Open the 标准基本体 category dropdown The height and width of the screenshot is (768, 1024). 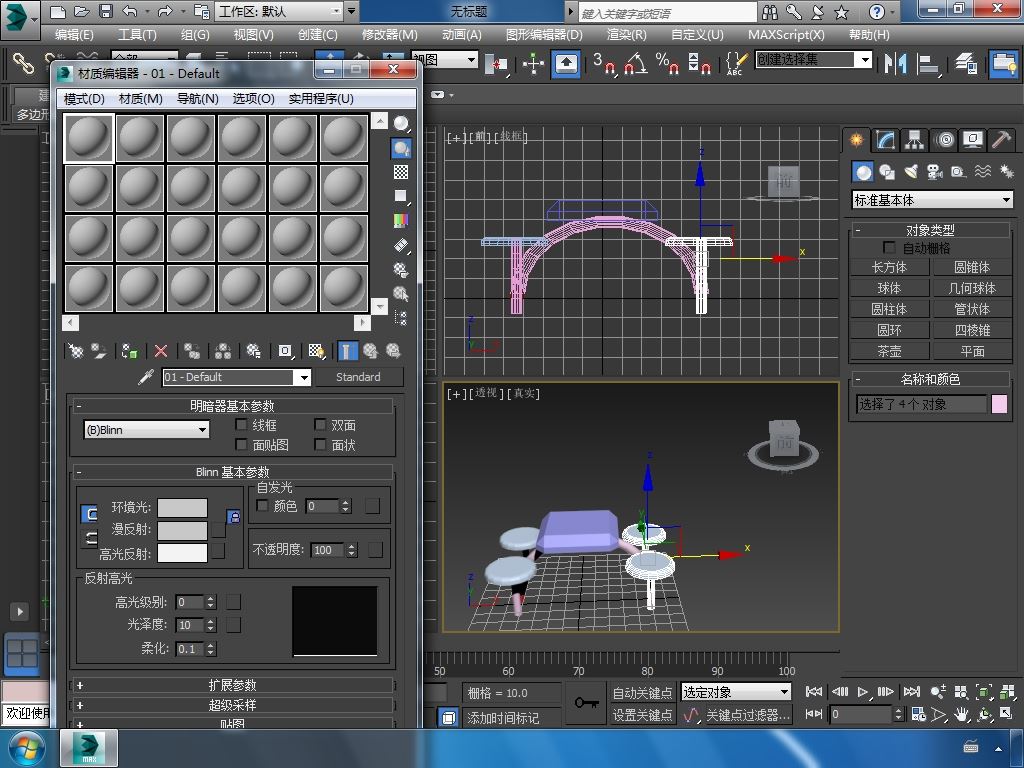(932, 200)
